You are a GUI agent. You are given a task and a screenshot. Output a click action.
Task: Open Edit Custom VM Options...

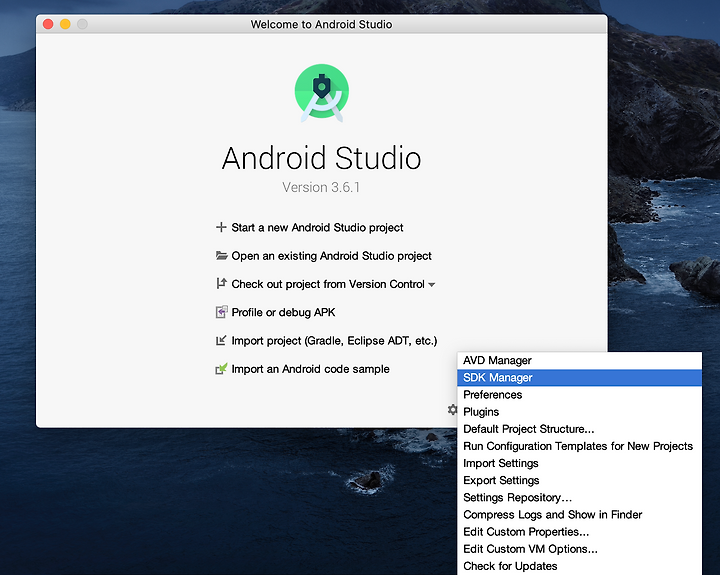click(x=579, y=549)
